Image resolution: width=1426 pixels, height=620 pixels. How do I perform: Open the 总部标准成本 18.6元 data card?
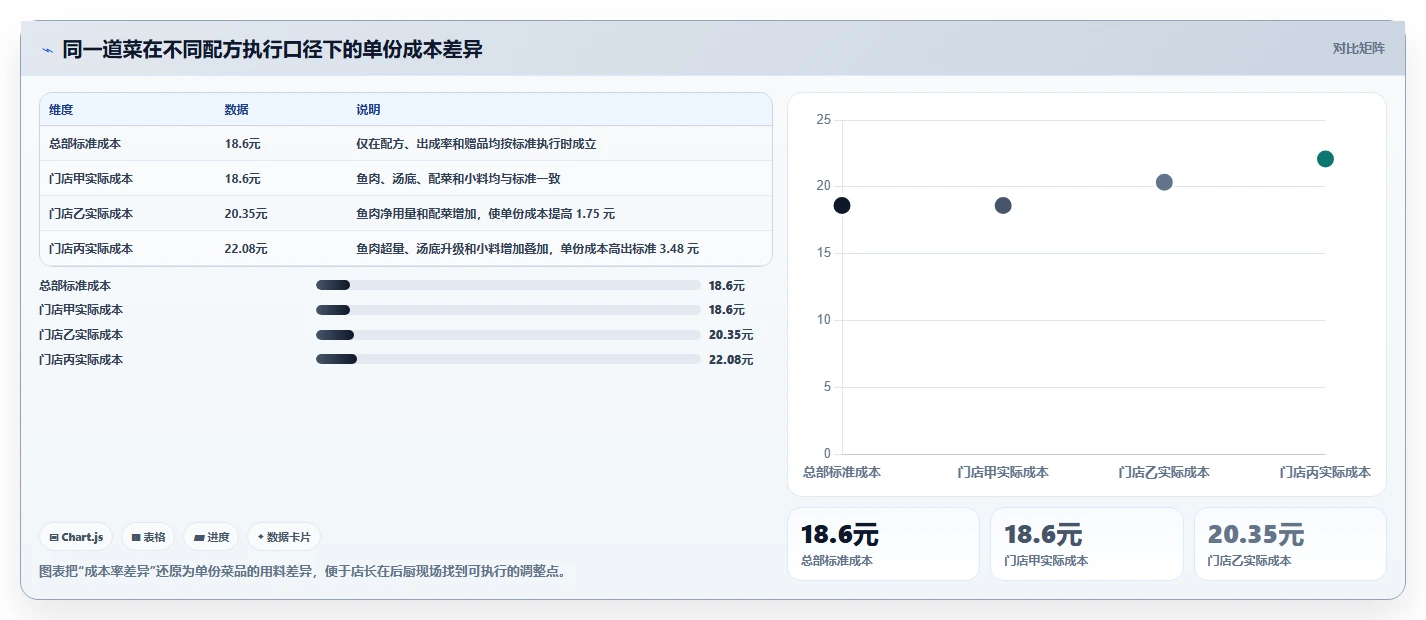883,544
